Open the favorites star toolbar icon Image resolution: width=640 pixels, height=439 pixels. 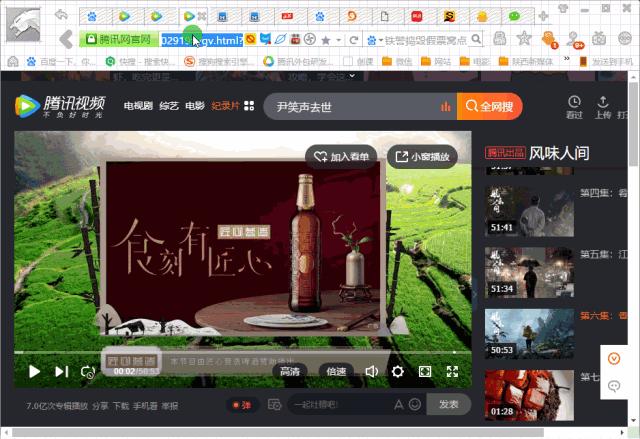coord(524,38)
